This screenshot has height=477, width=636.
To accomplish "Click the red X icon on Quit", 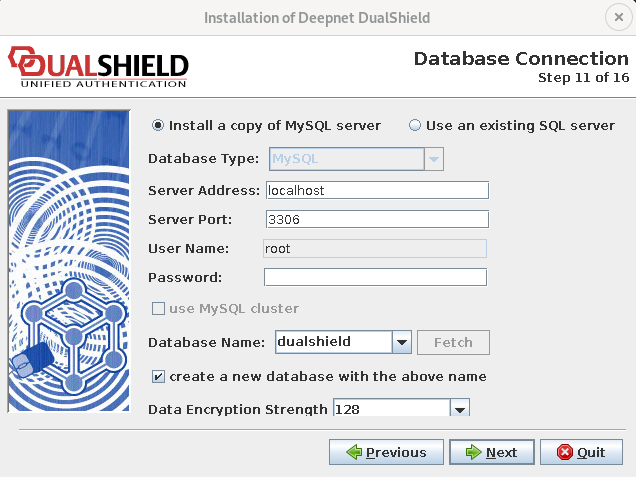I will point(565,452).
